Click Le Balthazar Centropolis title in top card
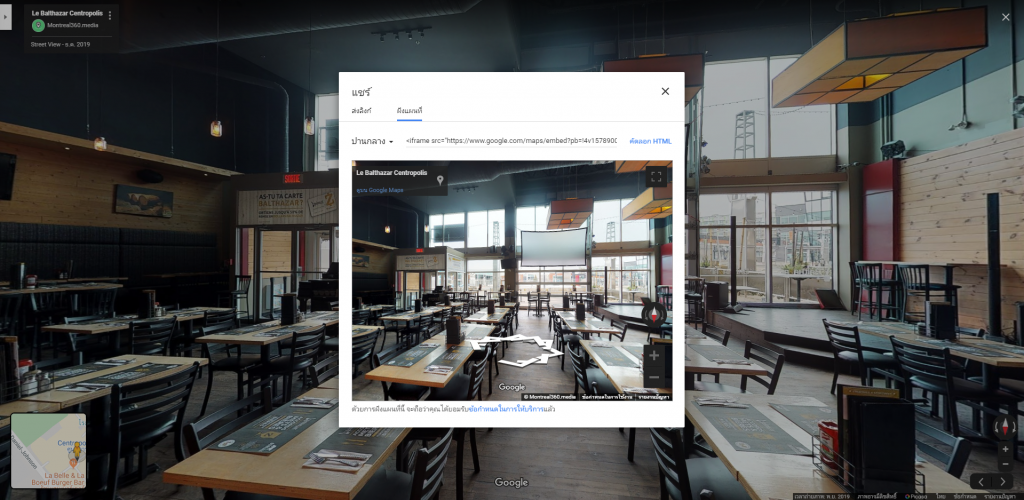This screenshot has width=1024, height=500. click(x=67, y=13)
